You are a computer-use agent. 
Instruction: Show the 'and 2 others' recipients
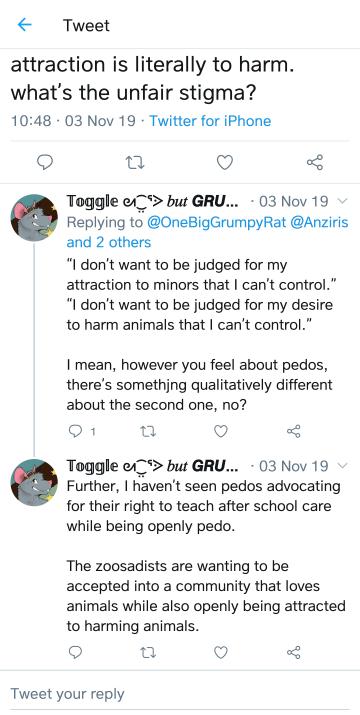(109, 242)
